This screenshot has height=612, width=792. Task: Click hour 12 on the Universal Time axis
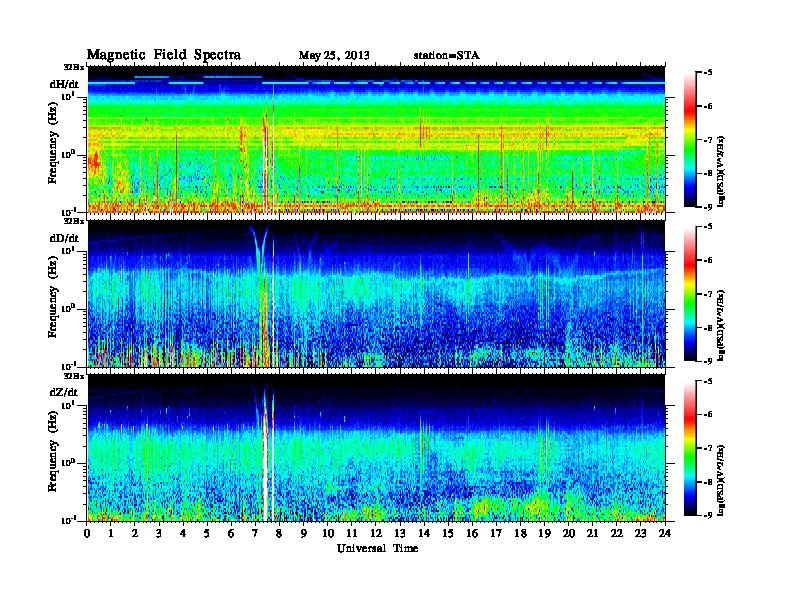(x=376, y=533)
